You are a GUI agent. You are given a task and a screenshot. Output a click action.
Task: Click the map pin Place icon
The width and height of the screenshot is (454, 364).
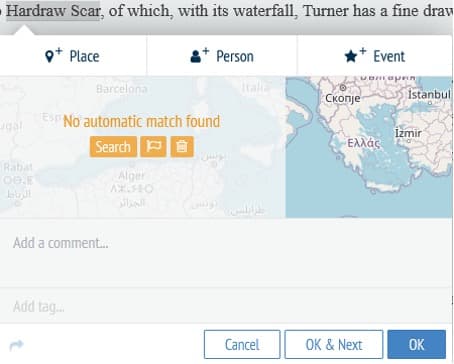tap(53, 55)
